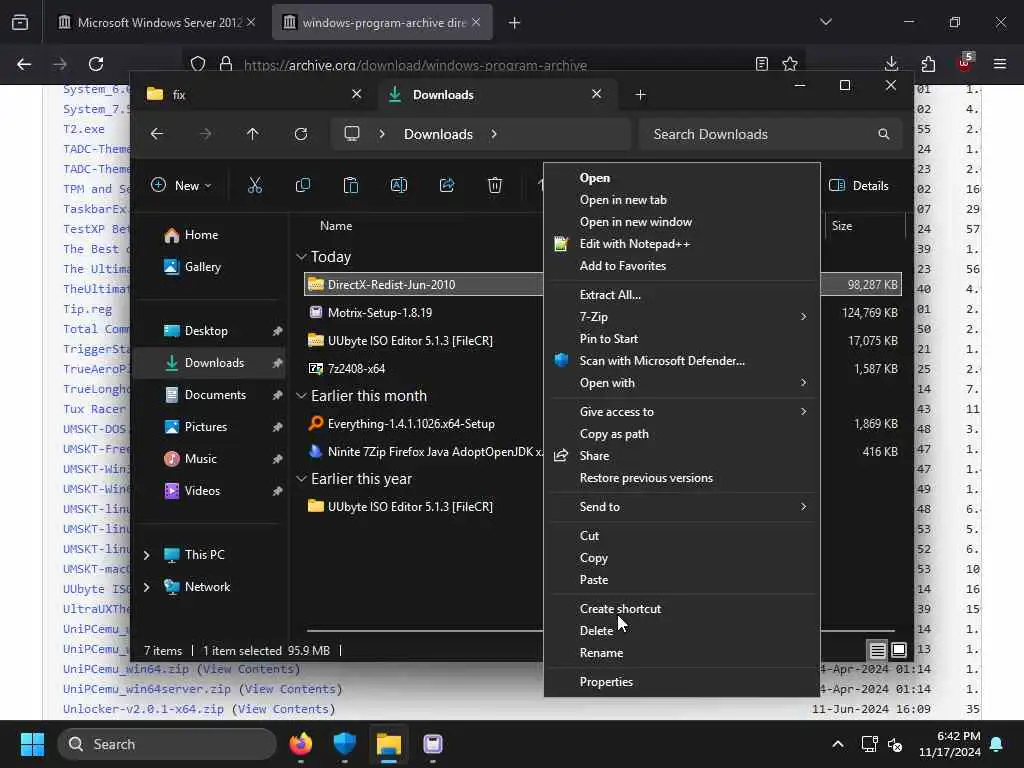
Task: Reload the Firefox page
Action: click(96, 64)
